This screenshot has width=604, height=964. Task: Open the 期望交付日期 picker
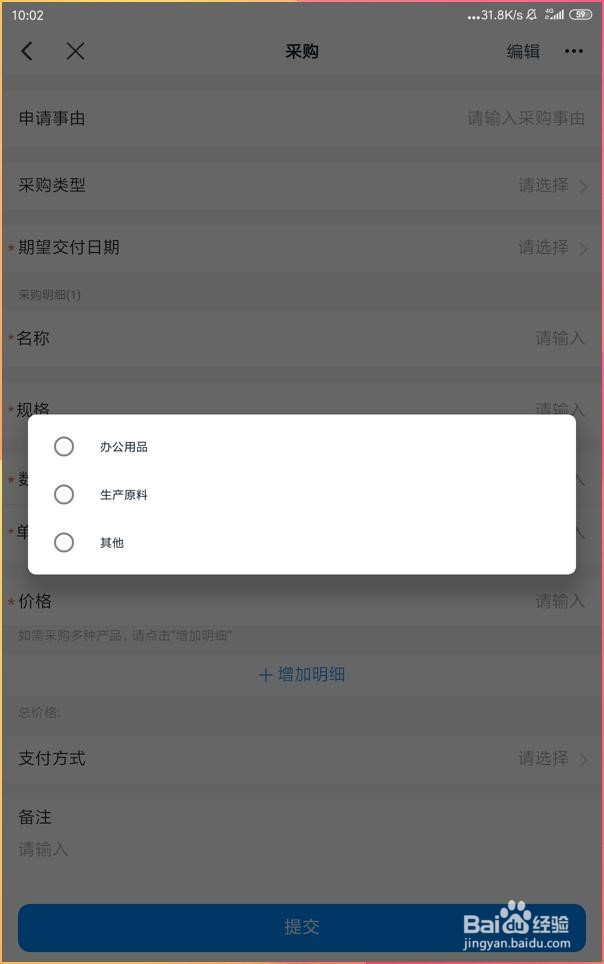pyautogui.click(x=300, y=247)
